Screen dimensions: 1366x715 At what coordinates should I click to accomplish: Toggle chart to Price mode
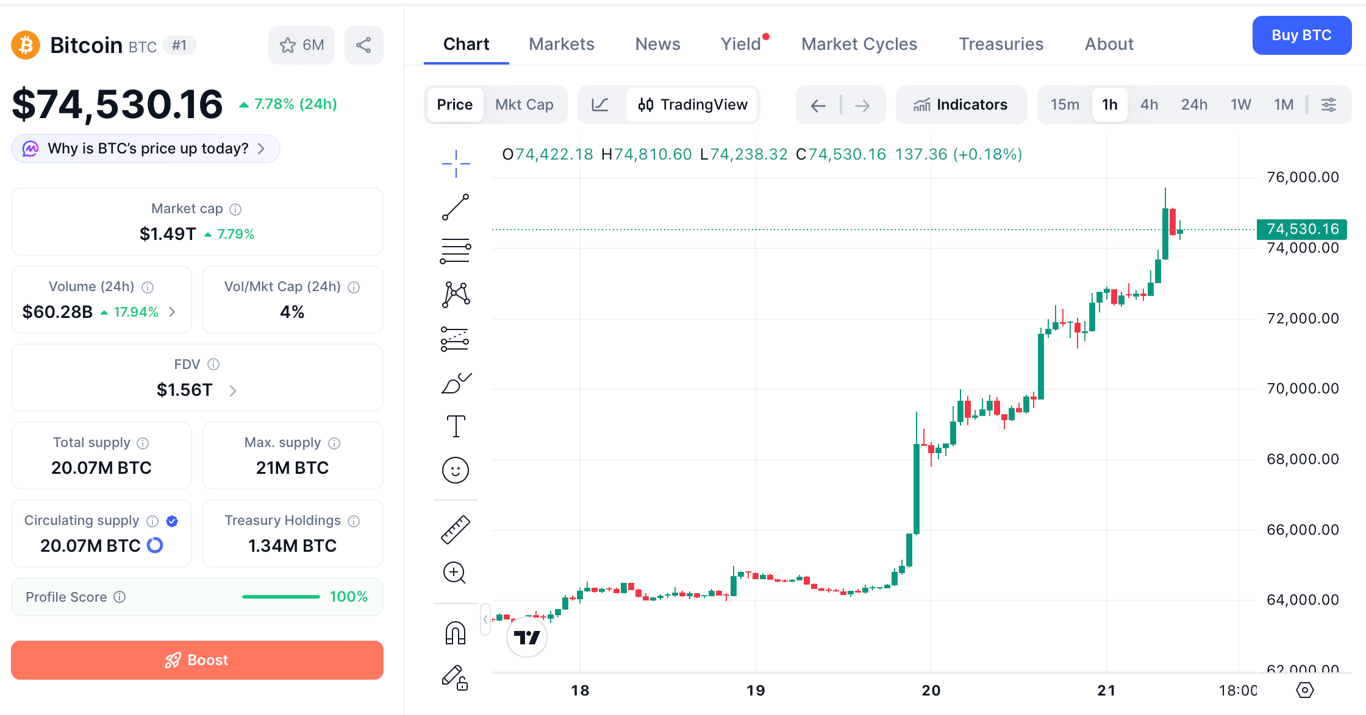pos(455,105)
